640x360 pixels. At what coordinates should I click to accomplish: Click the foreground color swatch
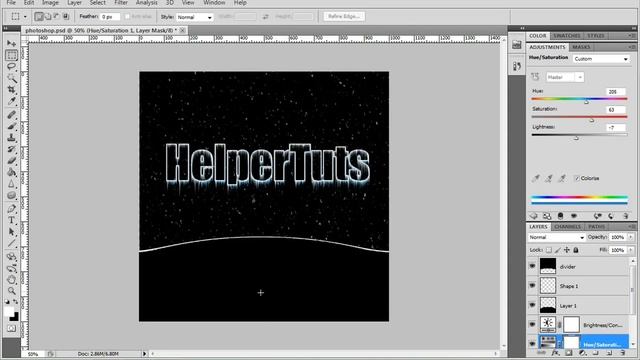tap(9, 311)
